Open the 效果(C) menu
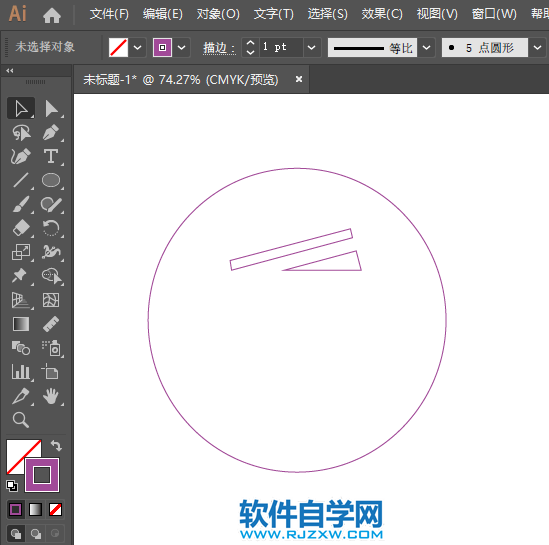 [x=382, y=14]
